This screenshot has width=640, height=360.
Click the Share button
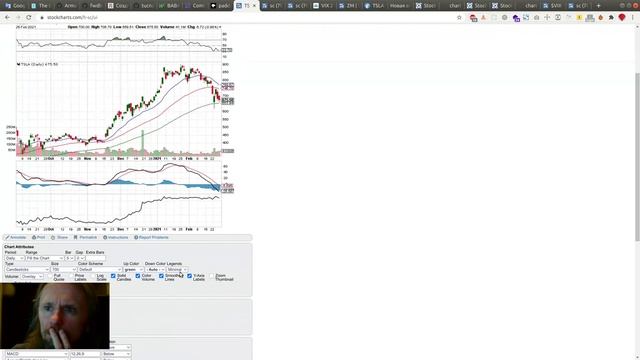[x=59, y=238]
